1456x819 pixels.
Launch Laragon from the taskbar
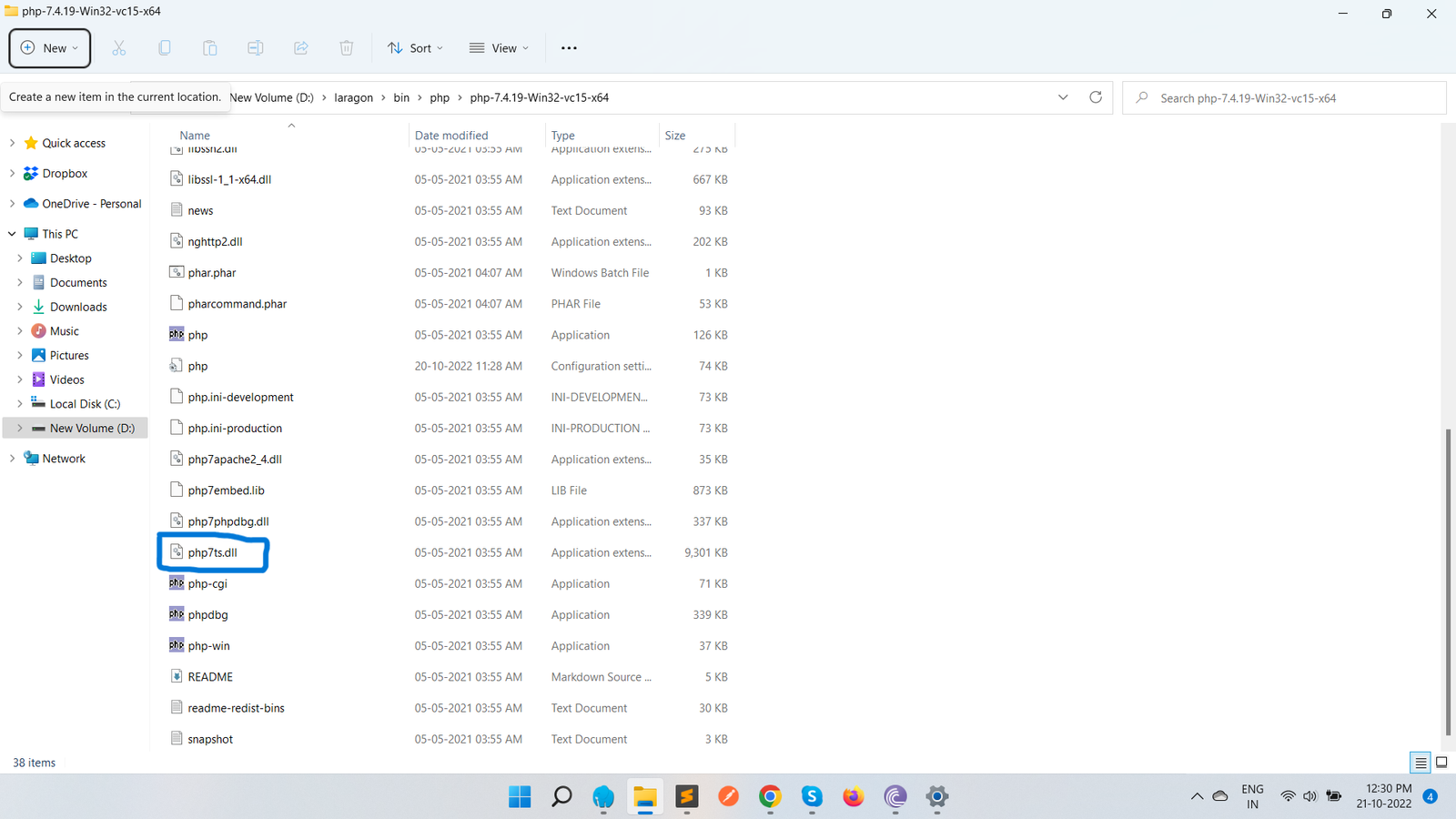[603, 797]
